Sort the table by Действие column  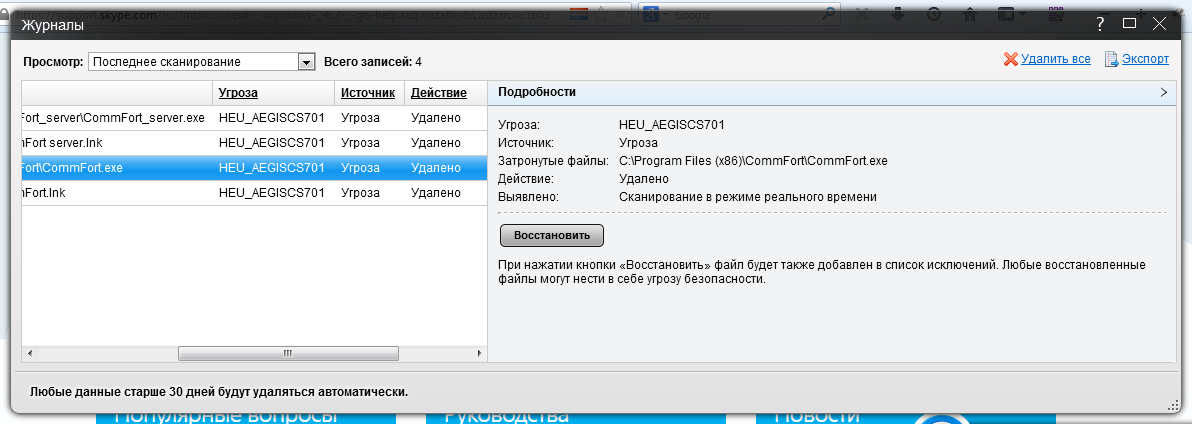(x=438, y=93)
